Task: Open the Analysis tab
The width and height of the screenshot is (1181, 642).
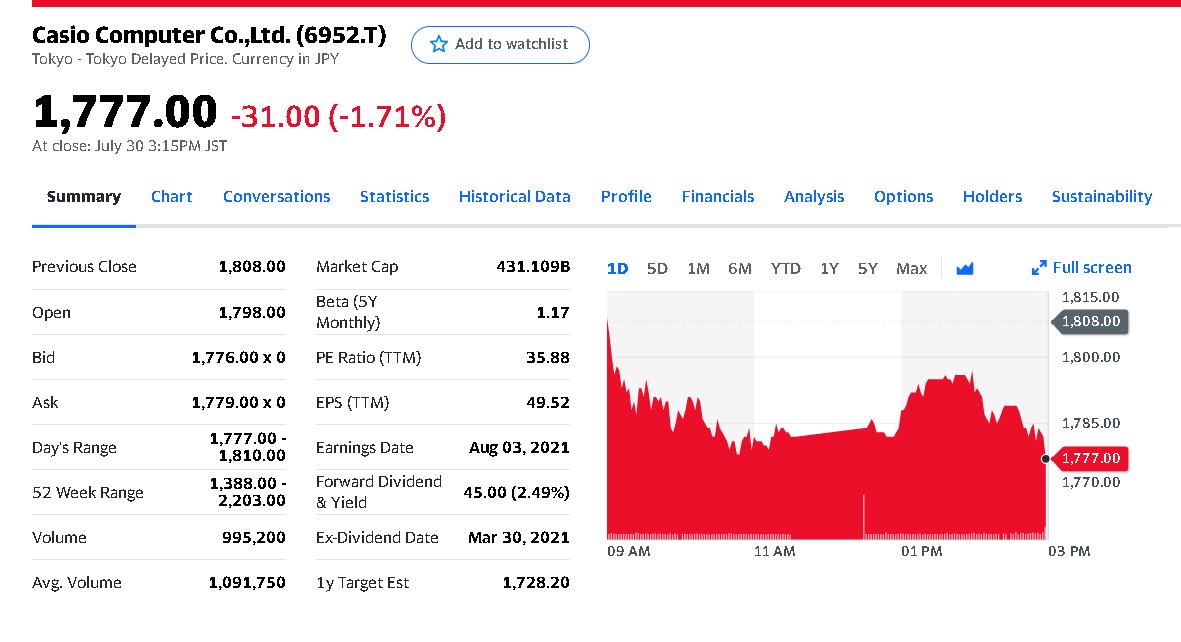Action: 814,197
